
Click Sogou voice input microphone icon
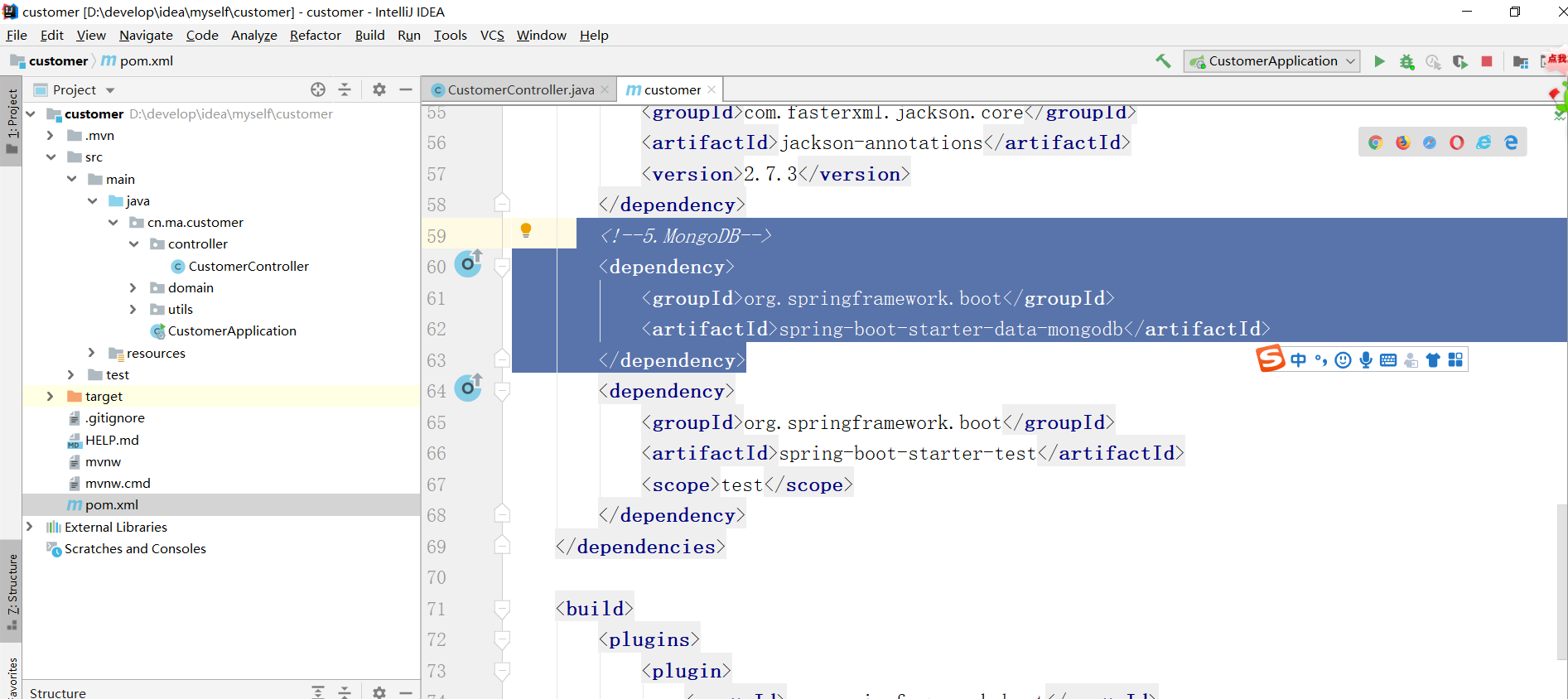point(1366,360)
